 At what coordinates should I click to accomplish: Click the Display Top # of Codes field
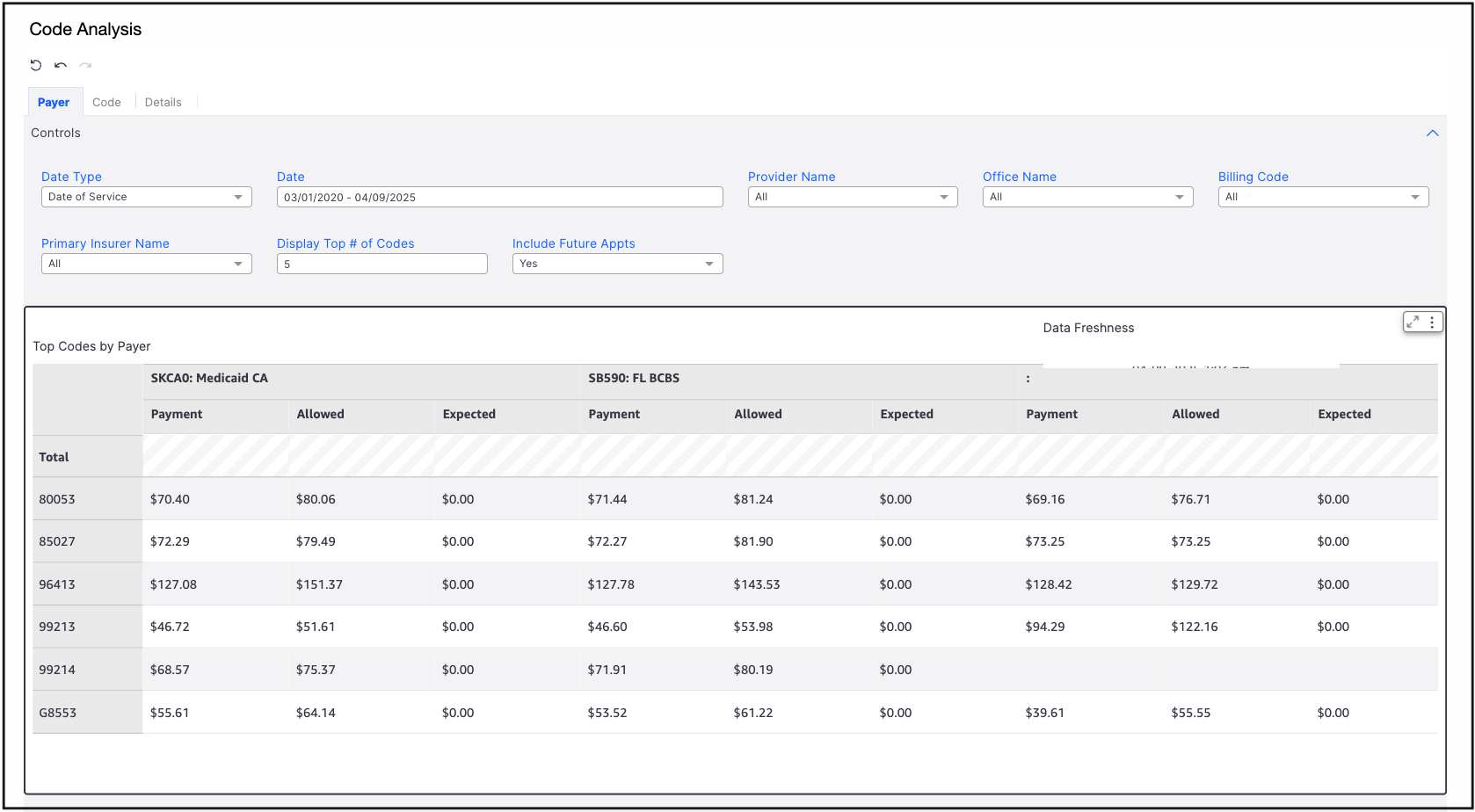pos(381,264)
